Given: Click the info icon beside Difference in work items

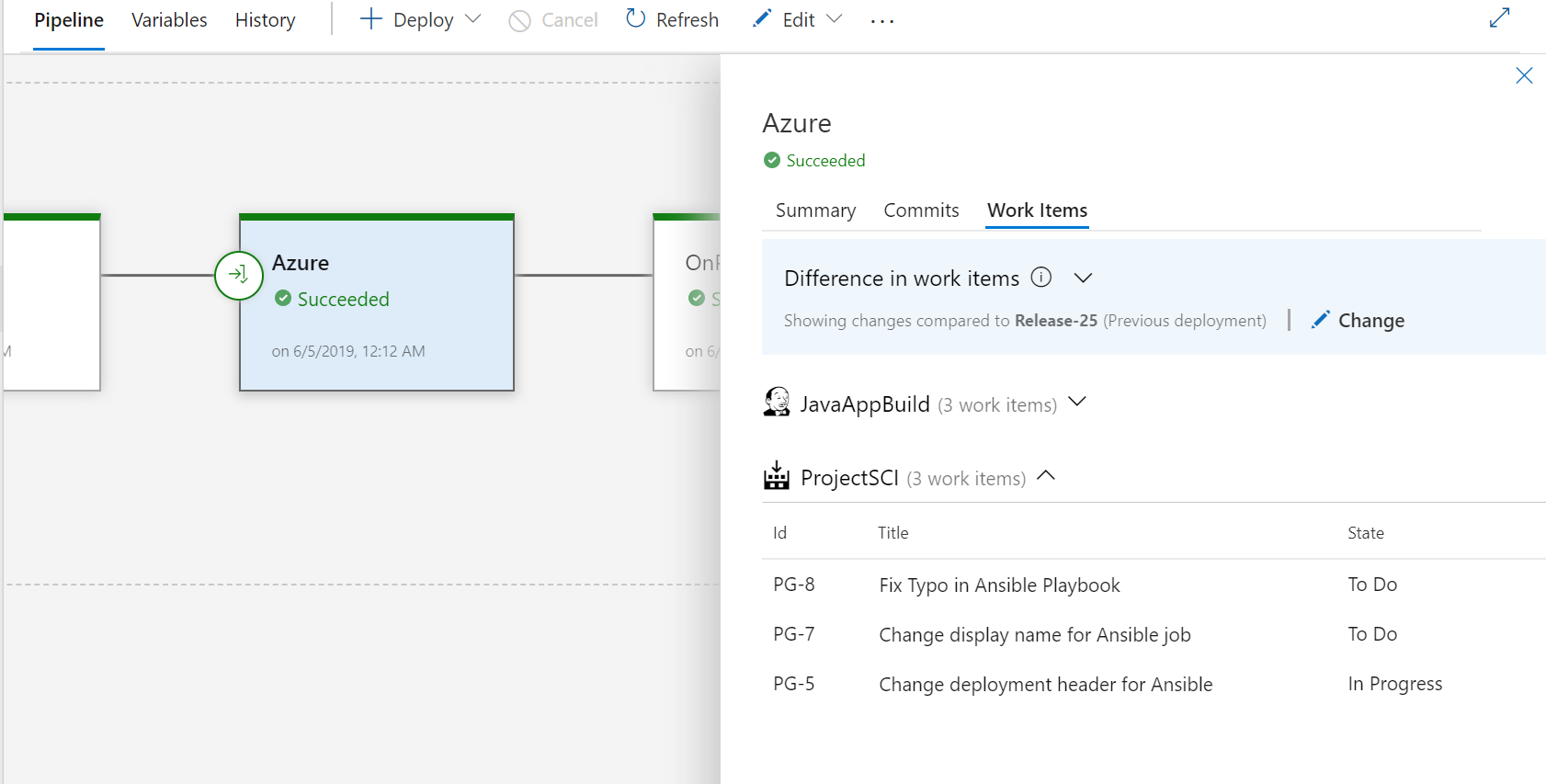Looking at the screenshot, I should (x=1040, y=277).
